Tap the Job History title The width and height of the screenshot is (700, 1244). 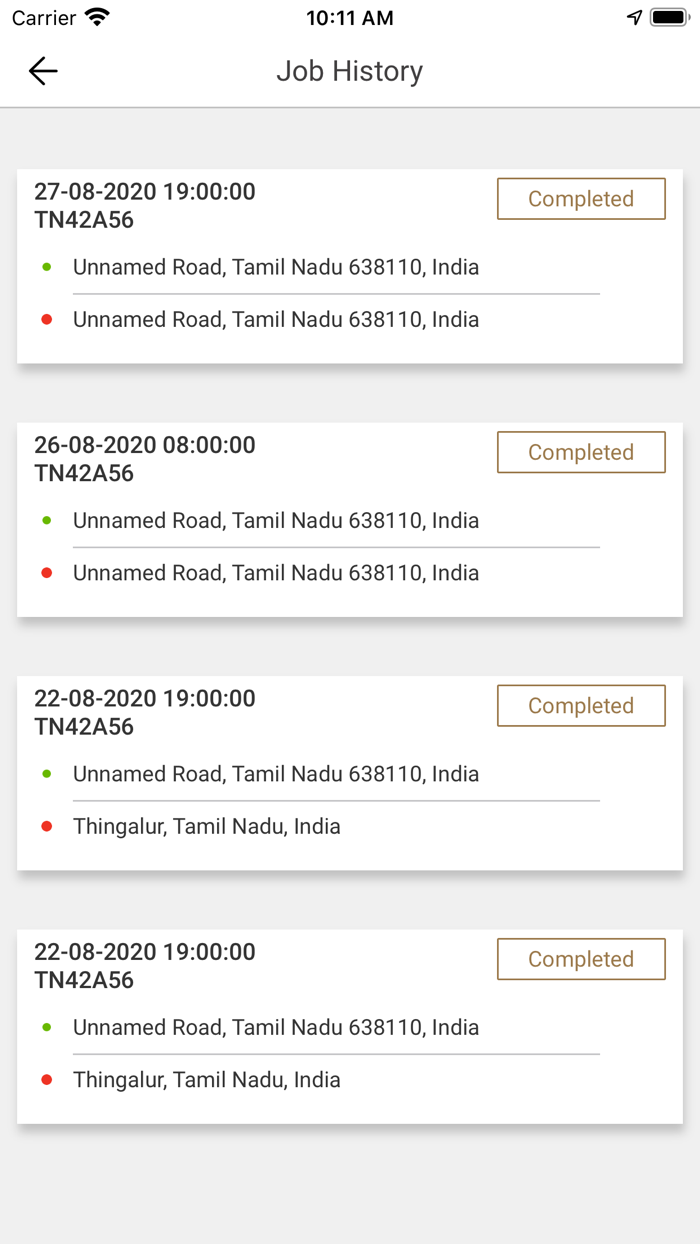pos(350,71)
